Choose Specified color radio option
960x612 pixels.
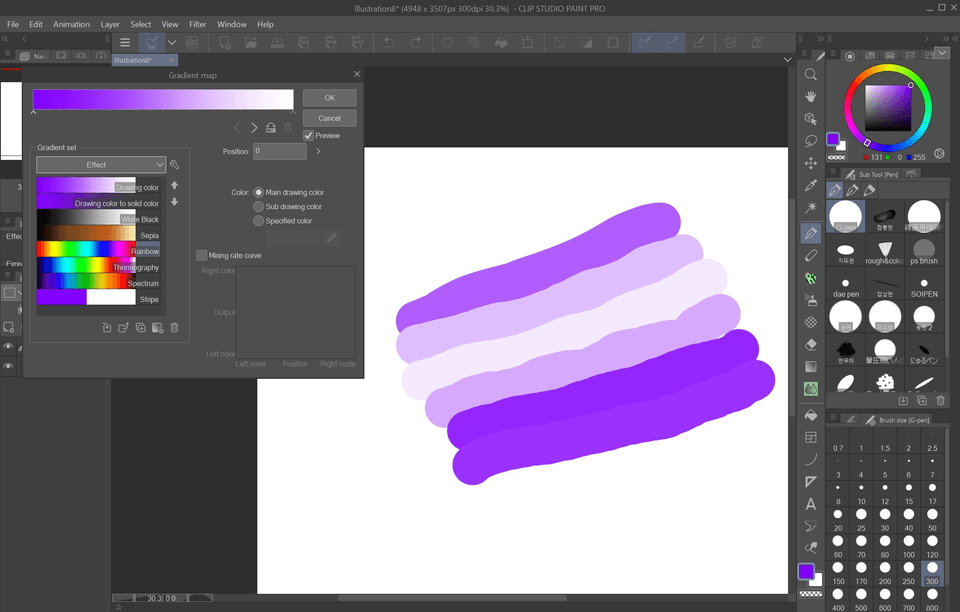coord(259,221)
